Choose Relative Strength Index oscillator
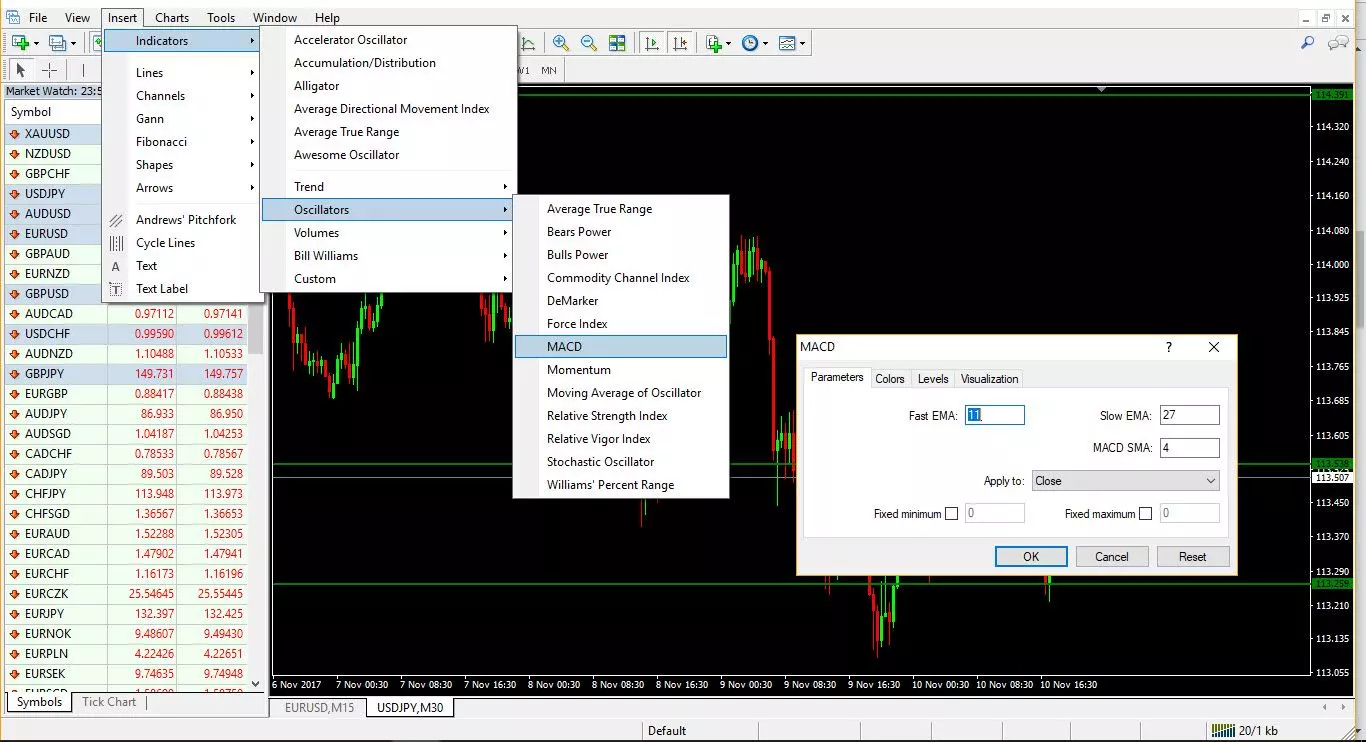This screenshot has width=1366, height=742. pos(621,416)
